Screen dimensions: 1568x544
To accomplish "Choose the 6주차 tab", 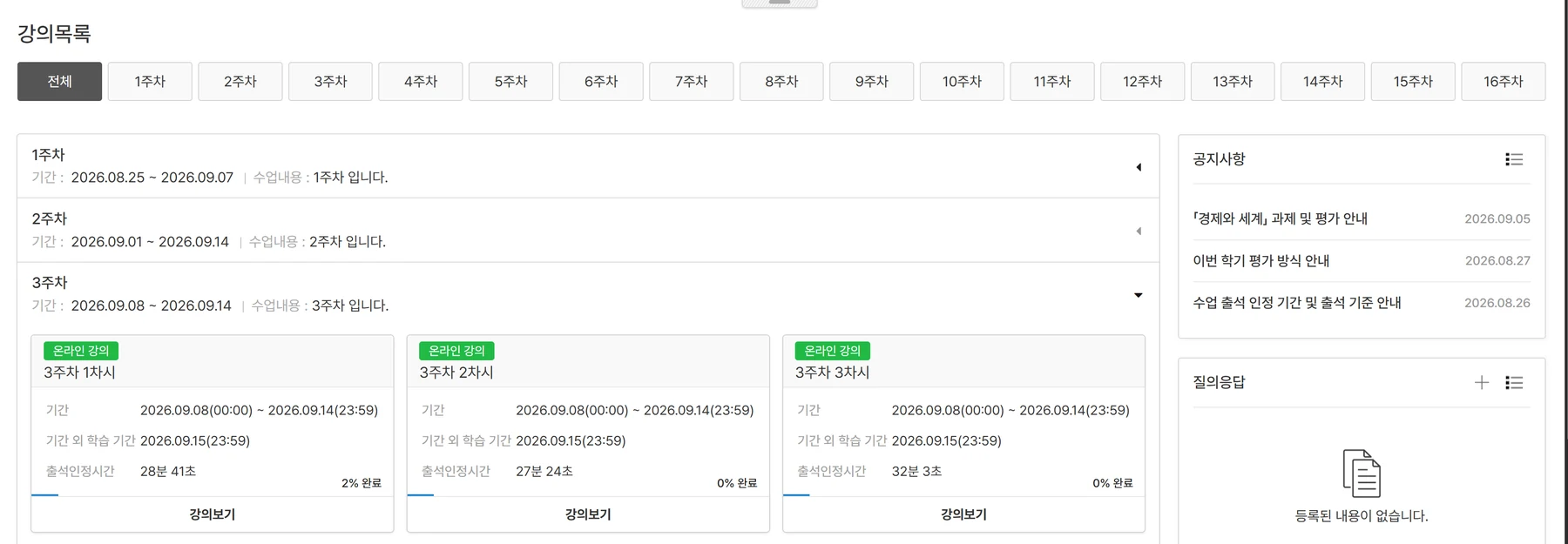I will click(601, 81).
